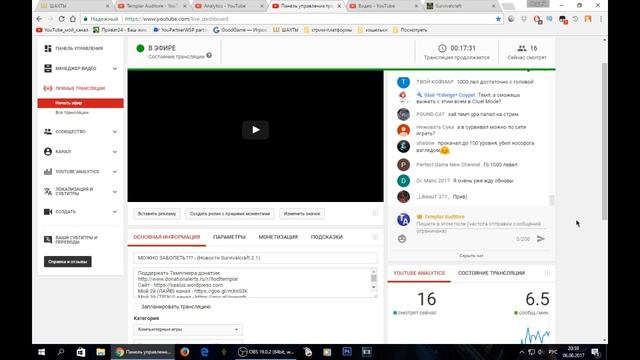Click the Изменить значок button
Screen dimensions: 640x360
click(x=302, y=213)
